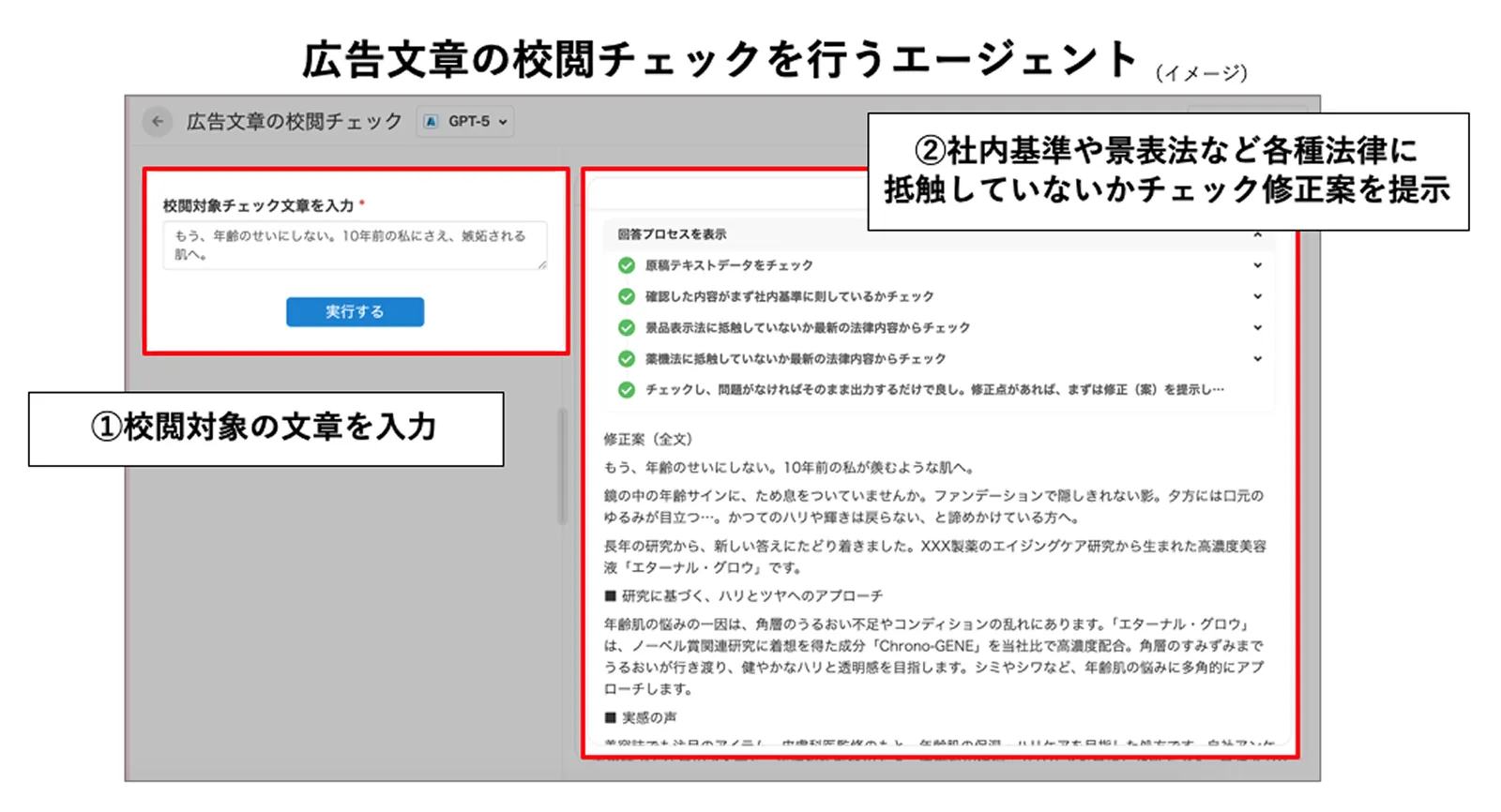Screen dimensions: 1501x812
Task: Click the 回答プロセスを表示 header label
Action: pos(672,234)
